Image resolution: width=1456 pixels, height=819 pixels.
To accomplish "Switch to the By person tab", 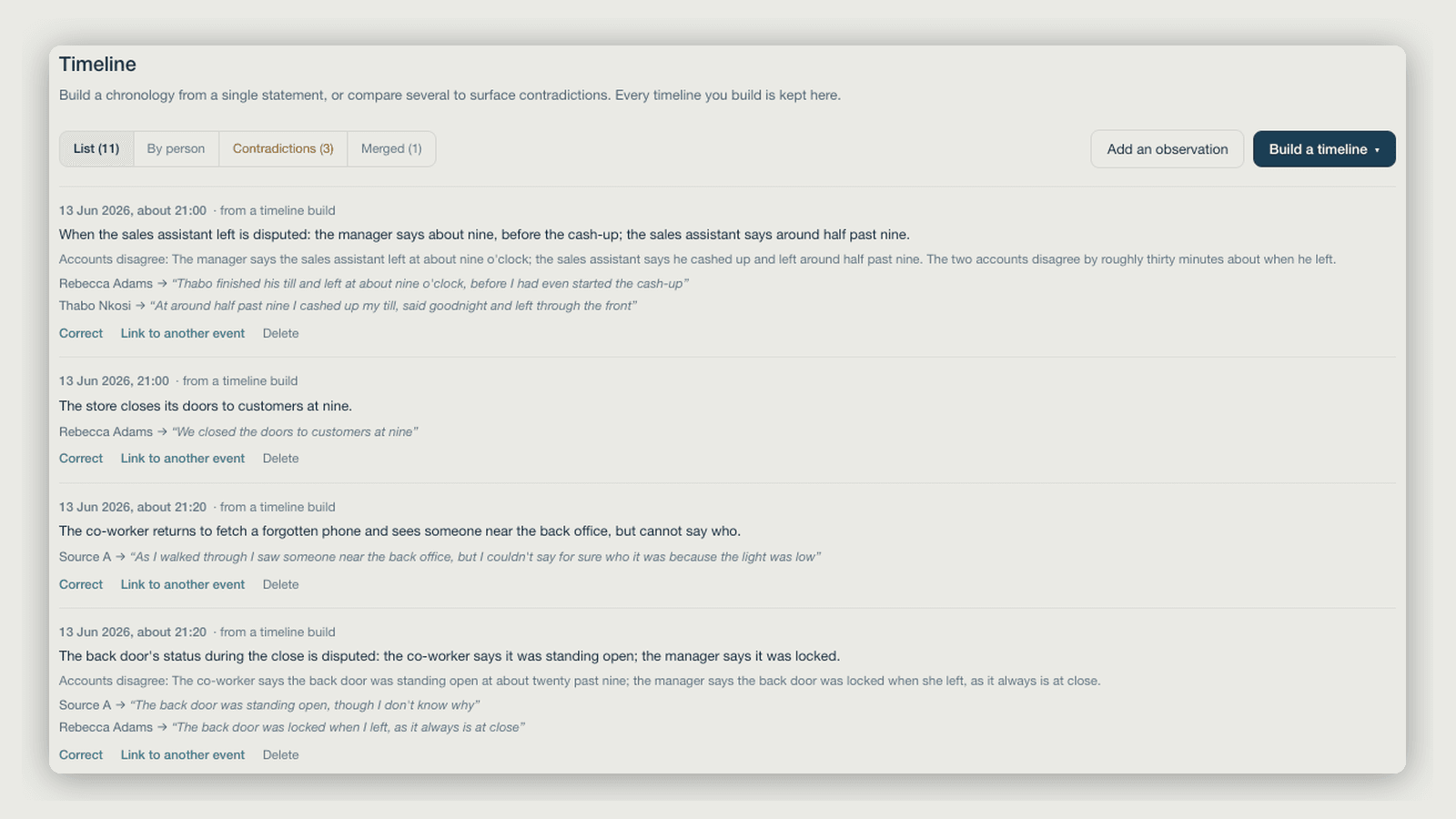I will (176, 148).
